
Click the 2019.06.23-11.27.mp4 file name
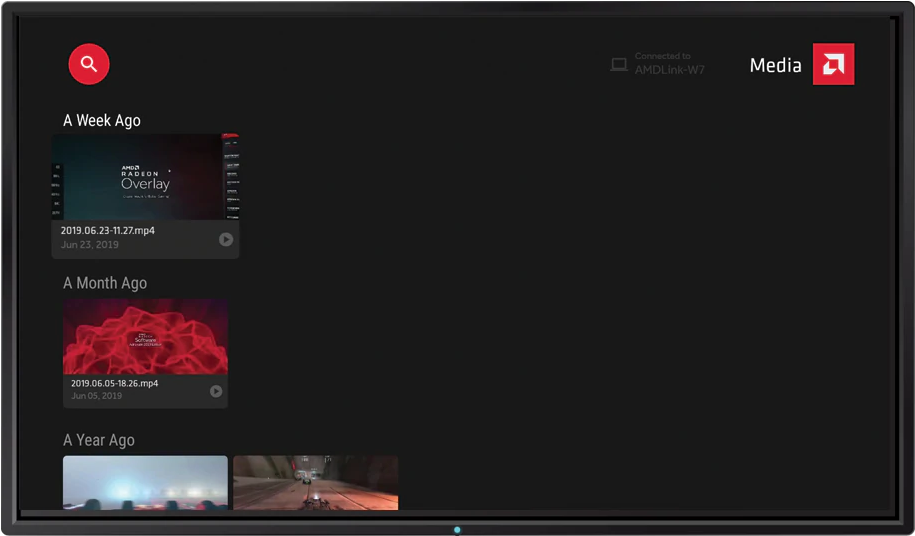click(x=108, y=230)
